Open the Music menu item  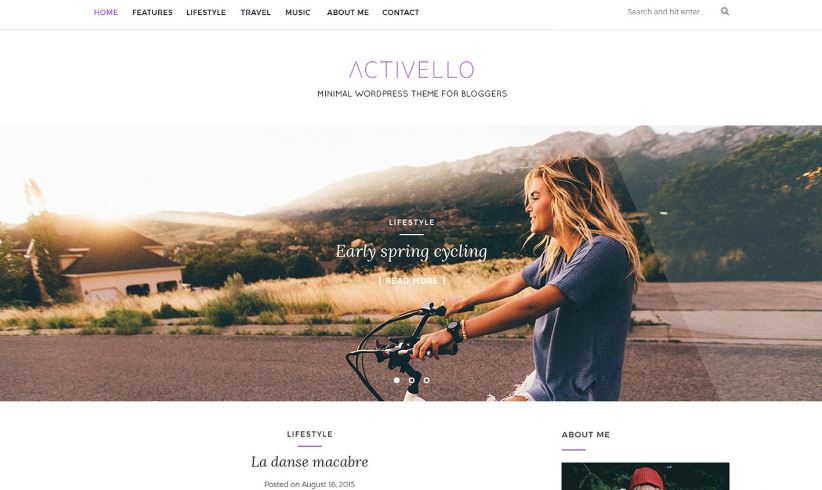(298, 12)
